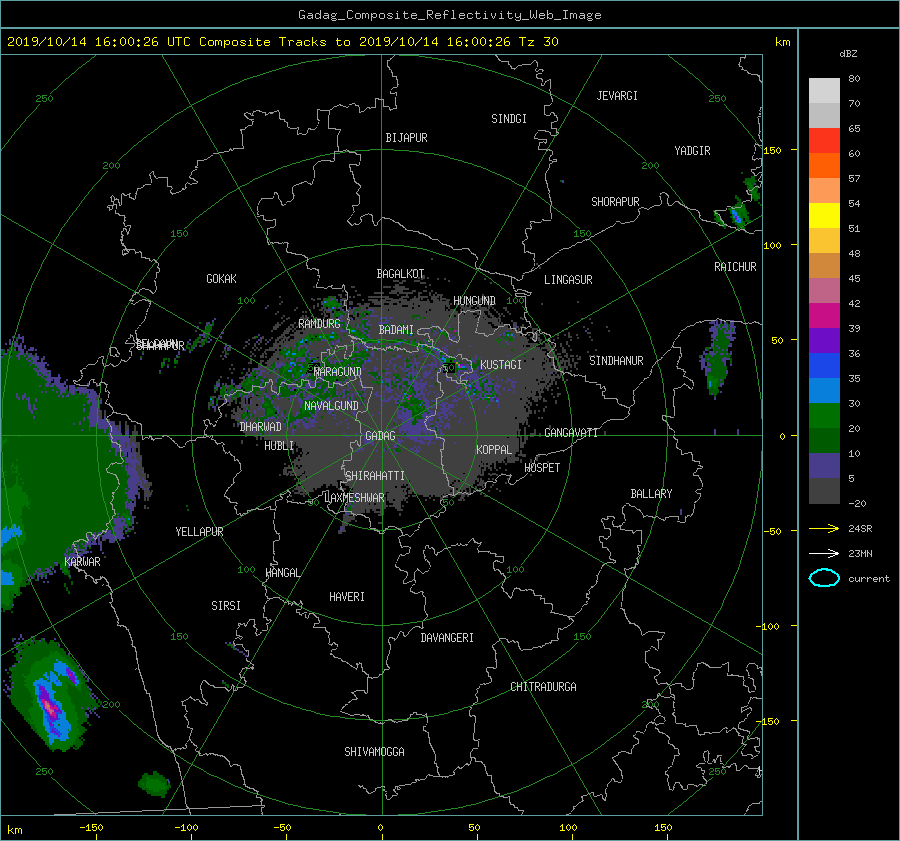
Task: Pick the dark gray 5 dBZ swatch
Action: point(824,491)
